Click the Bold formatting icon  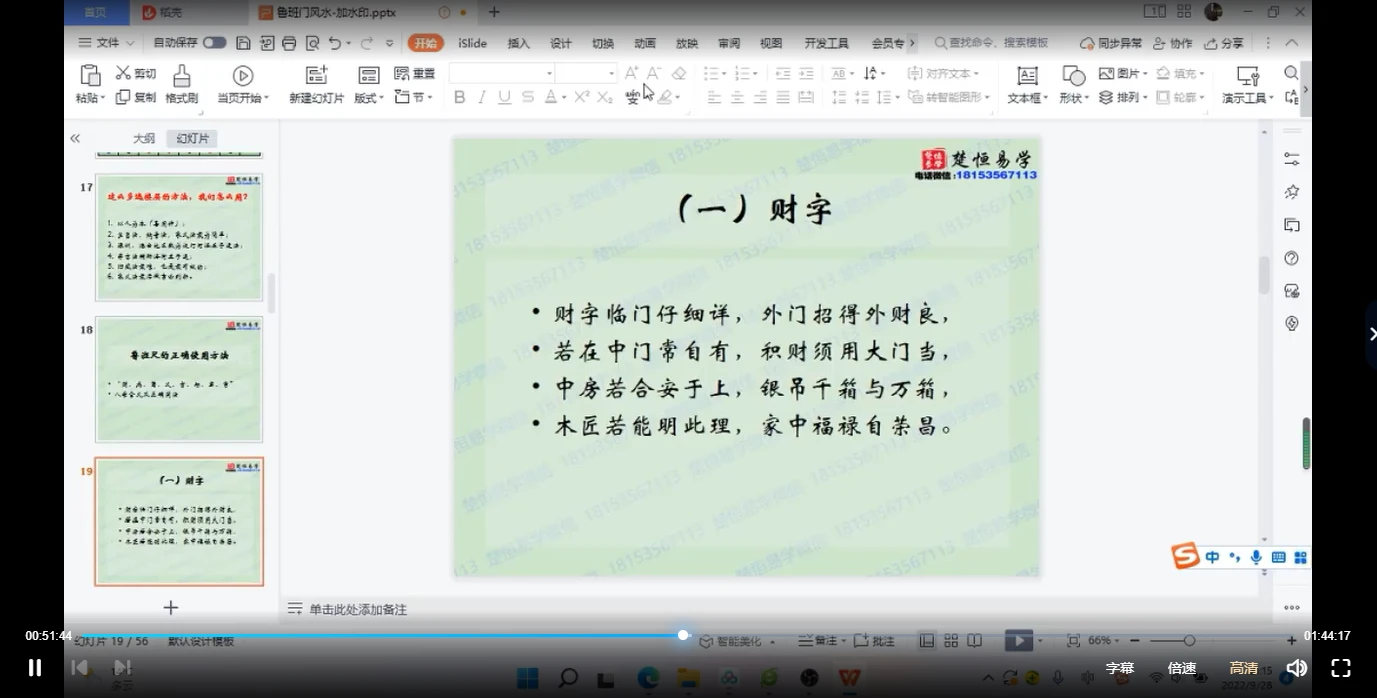click(x=459, y=97)
